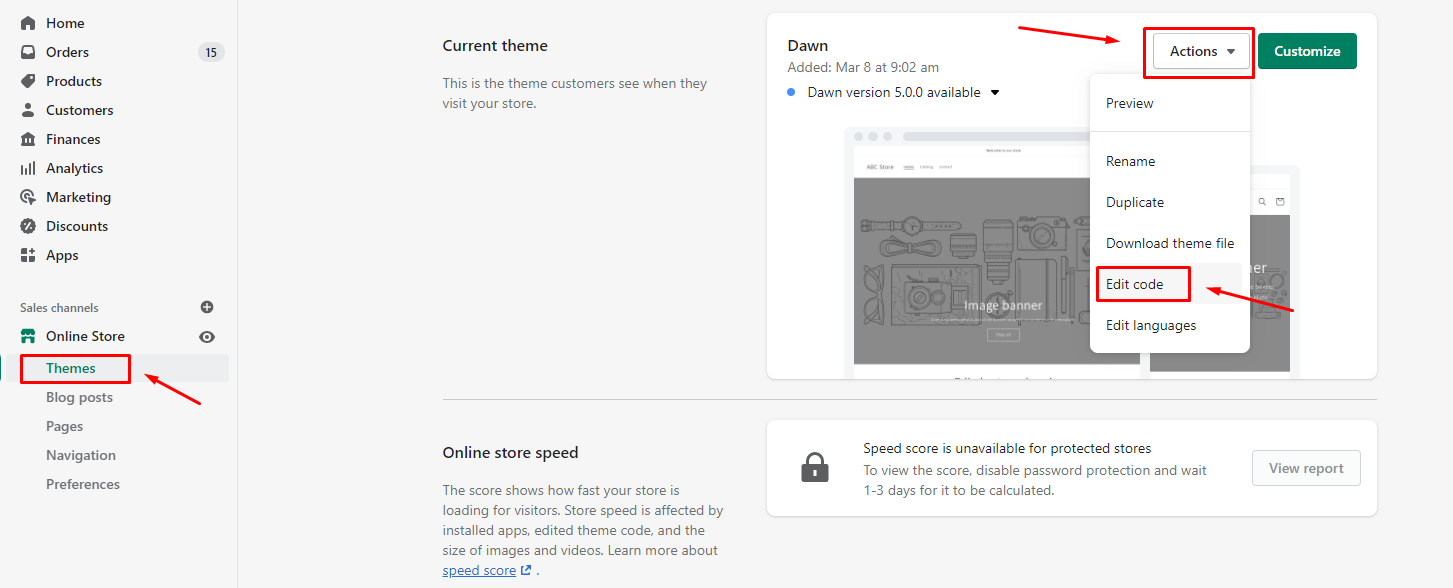Click the external link icon beside speed score
Screen dimensions: 1453x588
point(526,570)
